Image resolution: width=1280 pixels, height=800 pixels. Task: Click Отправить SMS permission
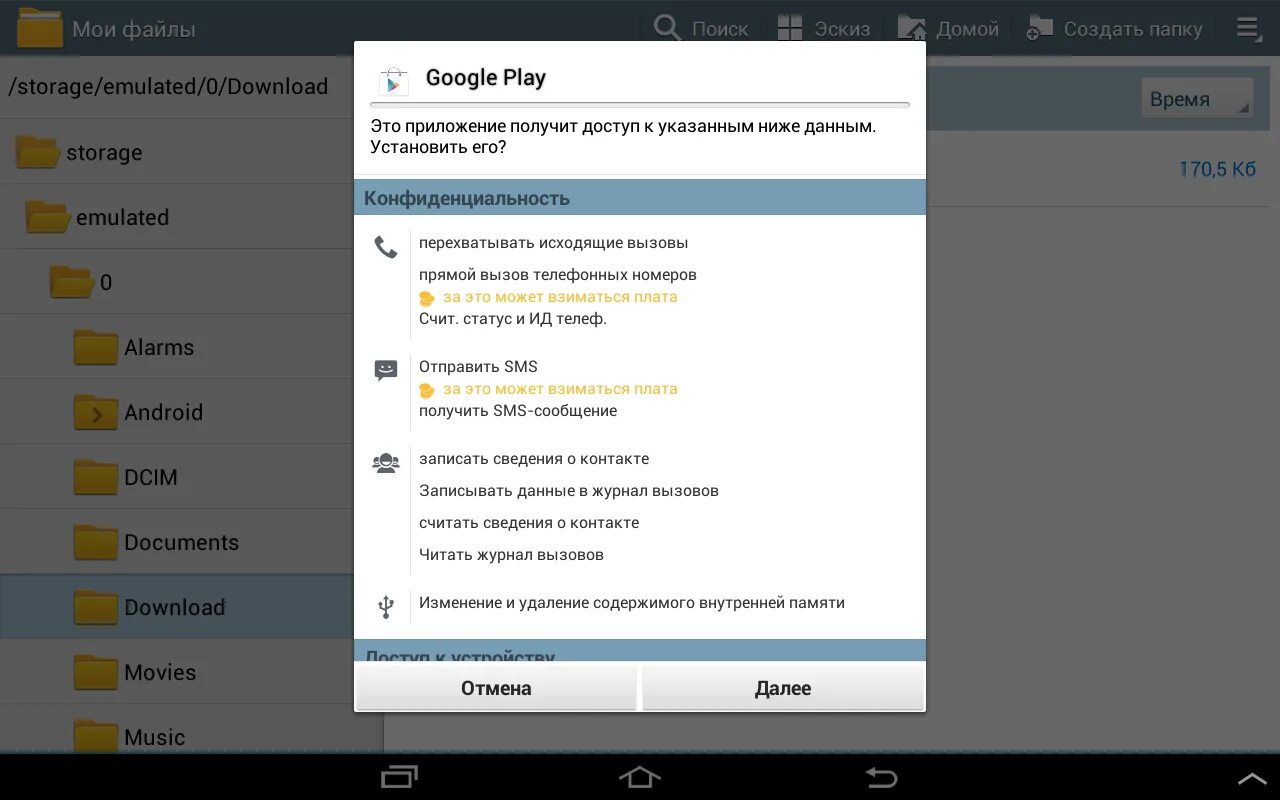pos(478,367)
